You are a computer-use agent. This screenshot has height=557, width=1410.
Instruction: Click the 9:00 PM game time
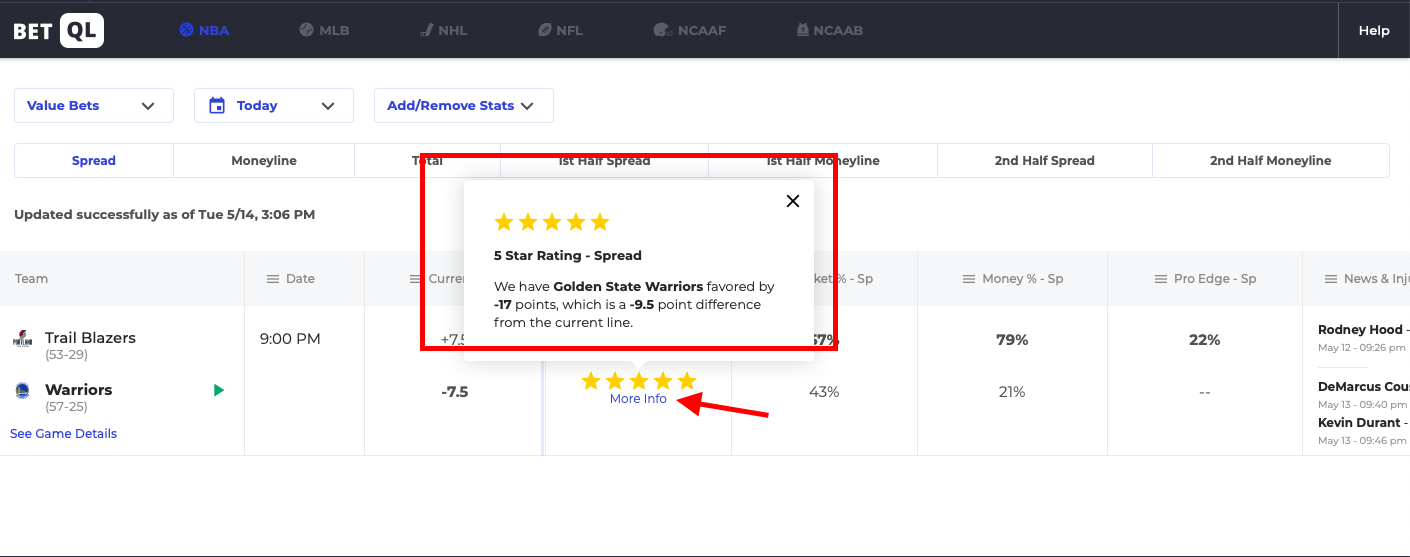click(x=290, y=339)
